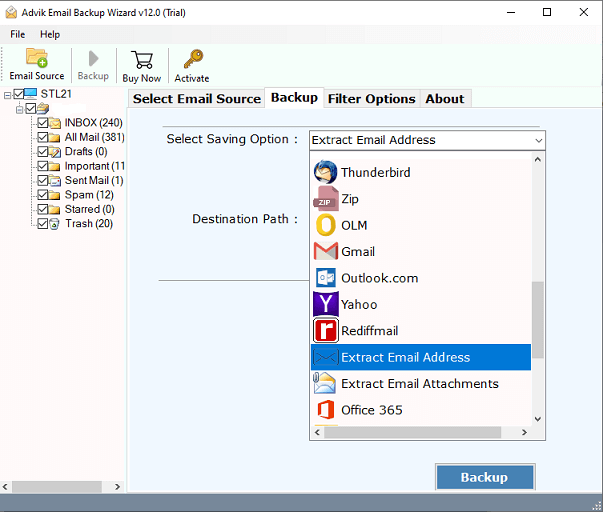This screenshot has width=603, height=512.
Task: Click the dropdown list scroll up arrow
Action: pyautogui.click(x=538, y=159)
